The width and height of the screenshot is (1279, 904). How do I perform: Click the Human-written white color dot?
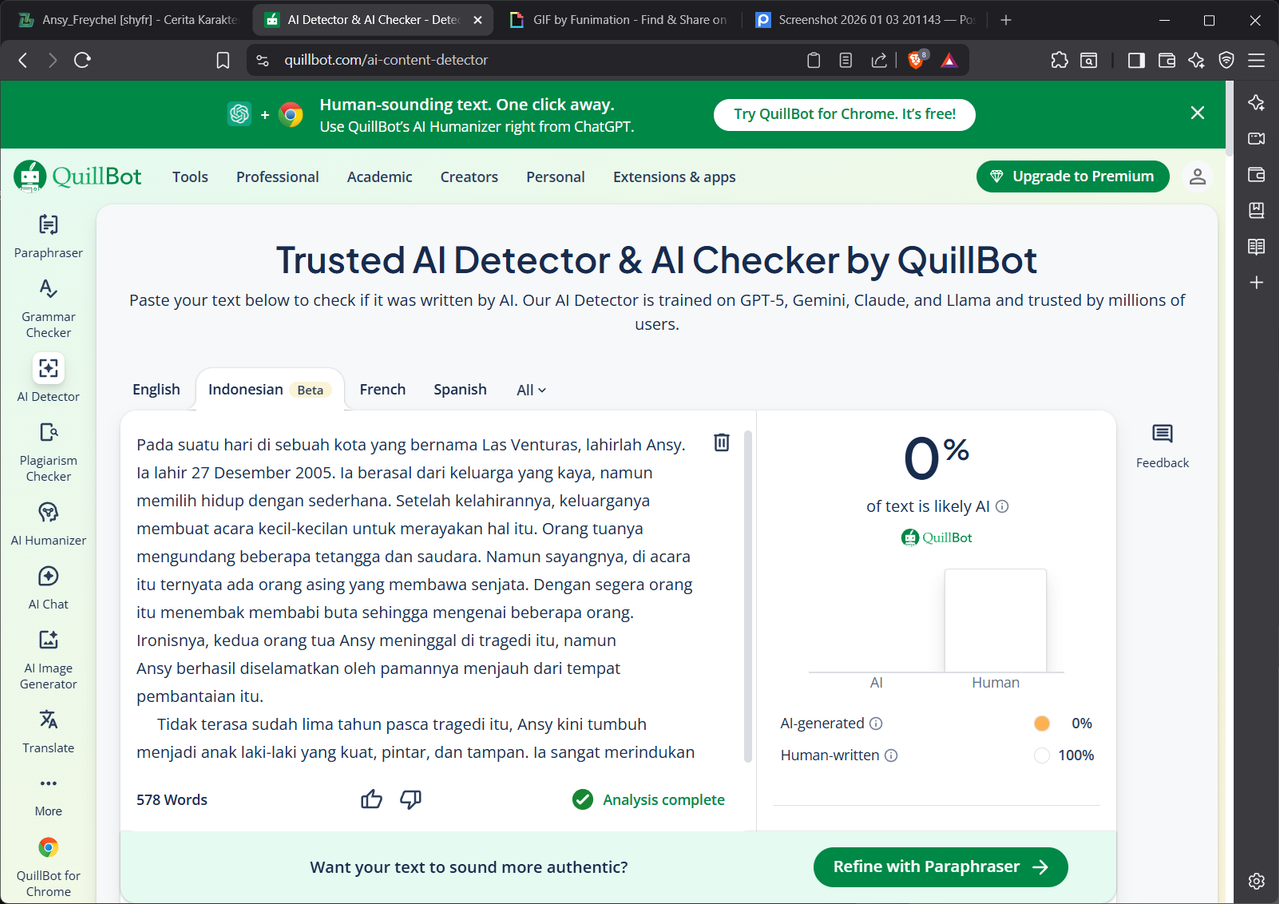point(1041,755)
